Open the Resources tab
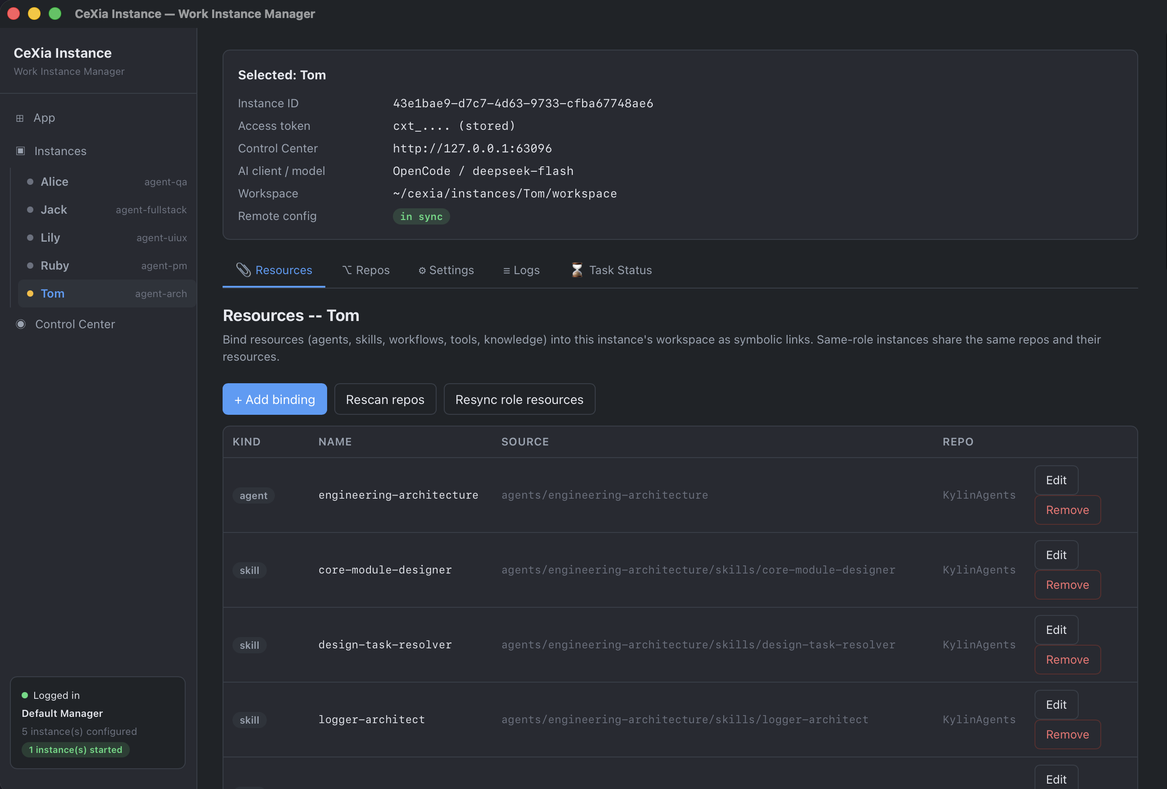The height and width of the screenshot is (789, 1167). (x=274, y=270)
